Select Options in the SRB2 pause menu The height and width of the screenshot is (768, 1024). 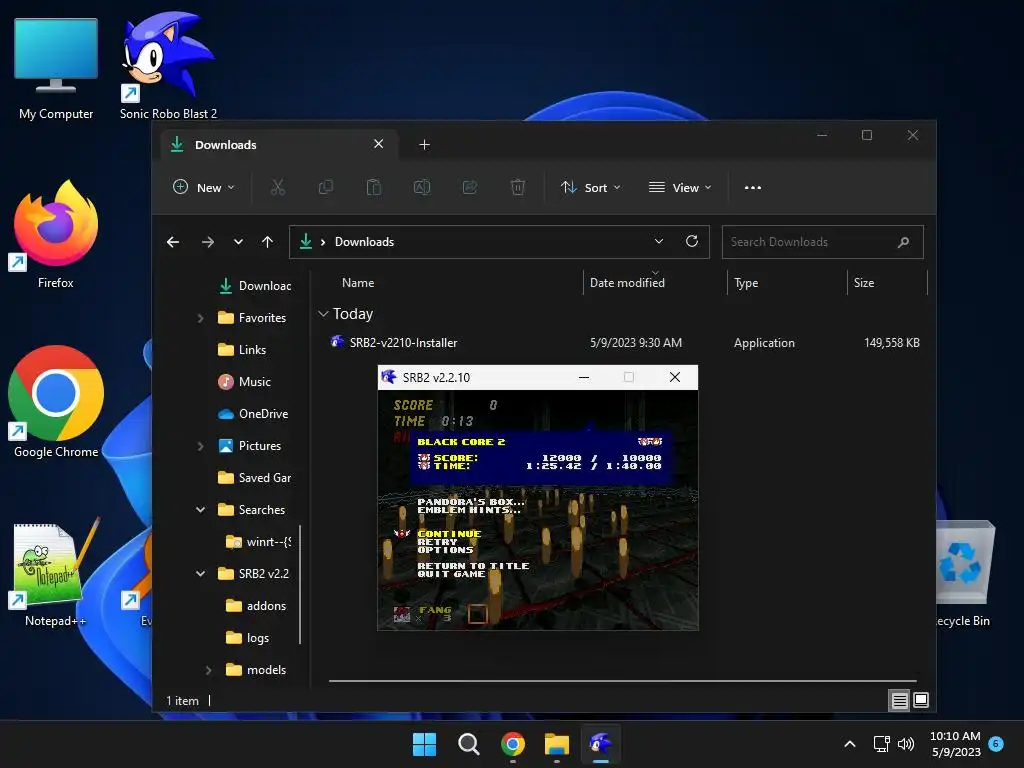point(445,550)
